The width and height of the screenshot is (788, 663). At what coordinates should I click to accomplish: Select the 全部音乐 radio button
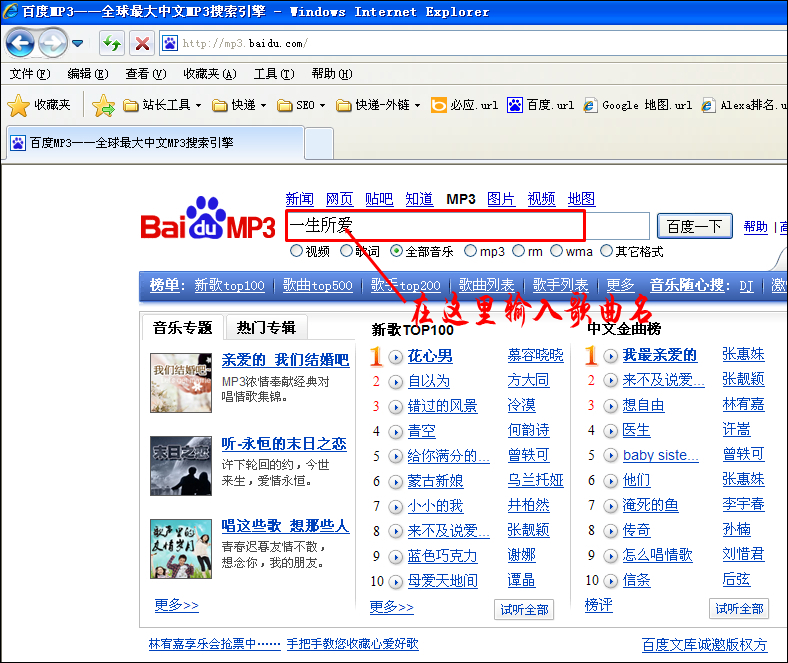coord(397,250)
